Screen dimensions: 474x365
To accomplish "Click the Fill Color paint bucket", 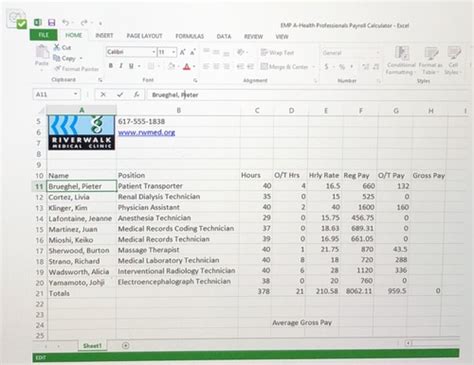I will (171, 66).
